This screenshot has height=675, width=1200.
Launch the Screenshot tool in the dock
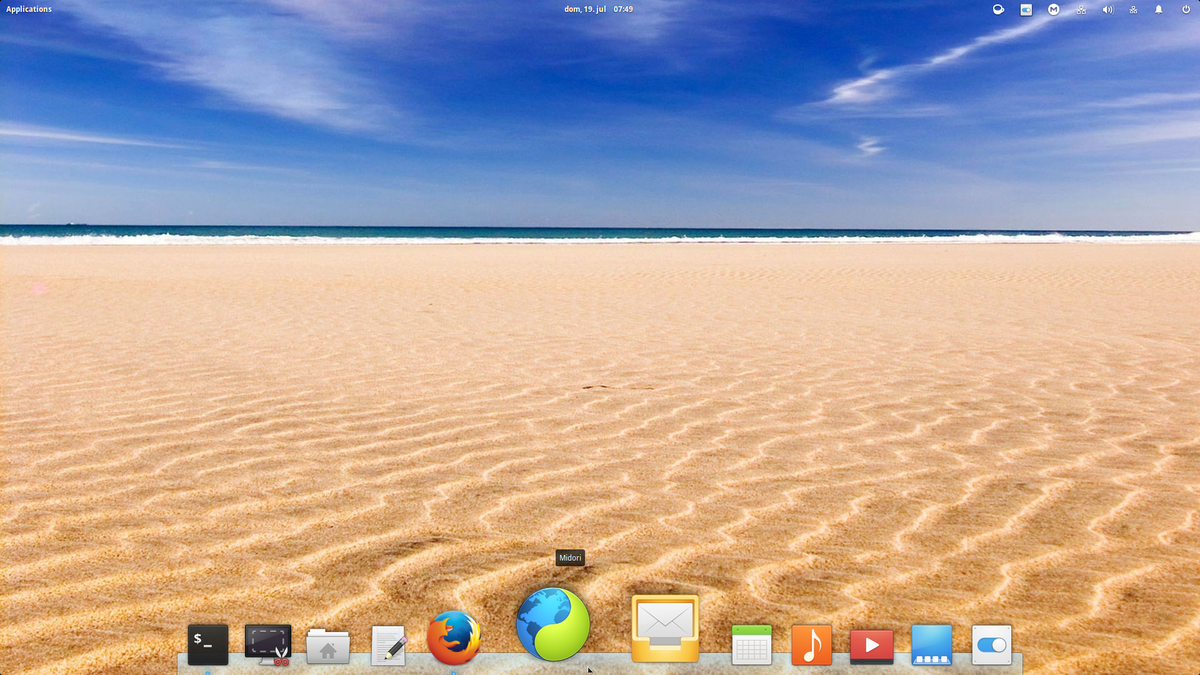268,645
